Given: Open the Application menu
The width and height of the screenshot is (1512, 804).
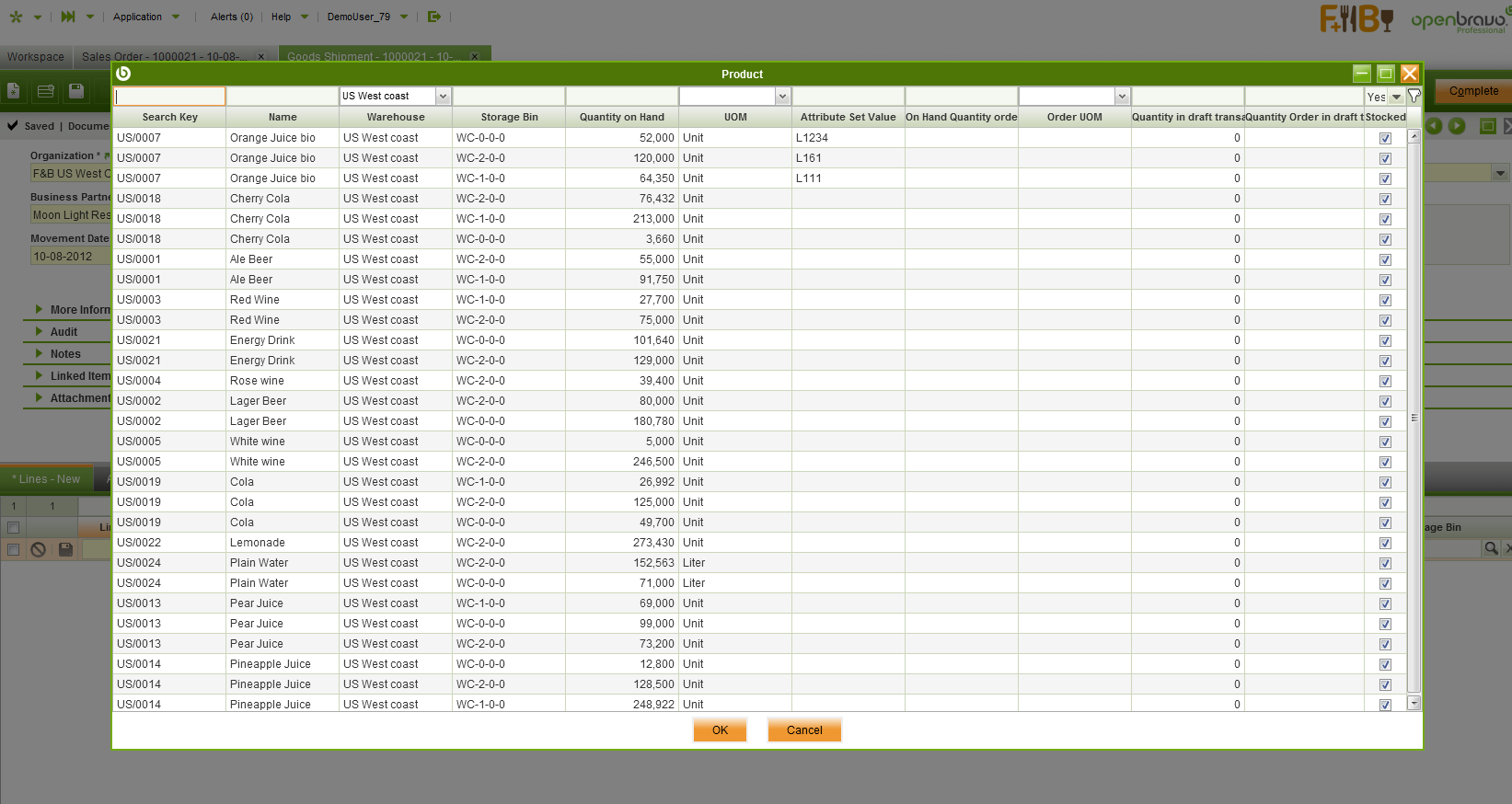Looking at the screenshot, I should (138, 17).
